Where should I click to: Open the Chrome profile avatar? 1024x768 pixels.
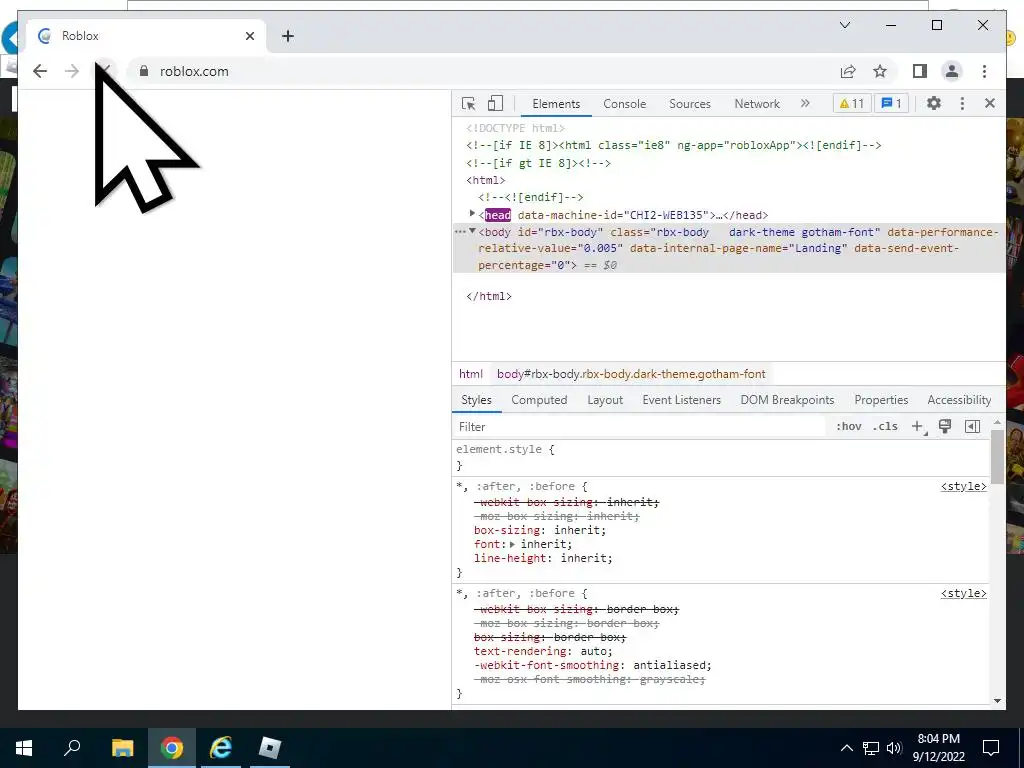point(952,71)
